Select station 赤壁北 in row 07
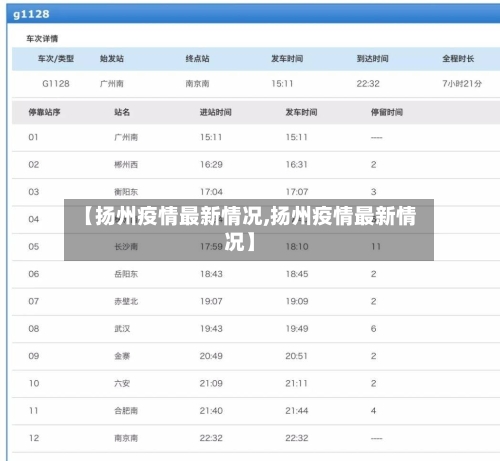The width and height of the screenshot is (500, 461). [126, 301]
